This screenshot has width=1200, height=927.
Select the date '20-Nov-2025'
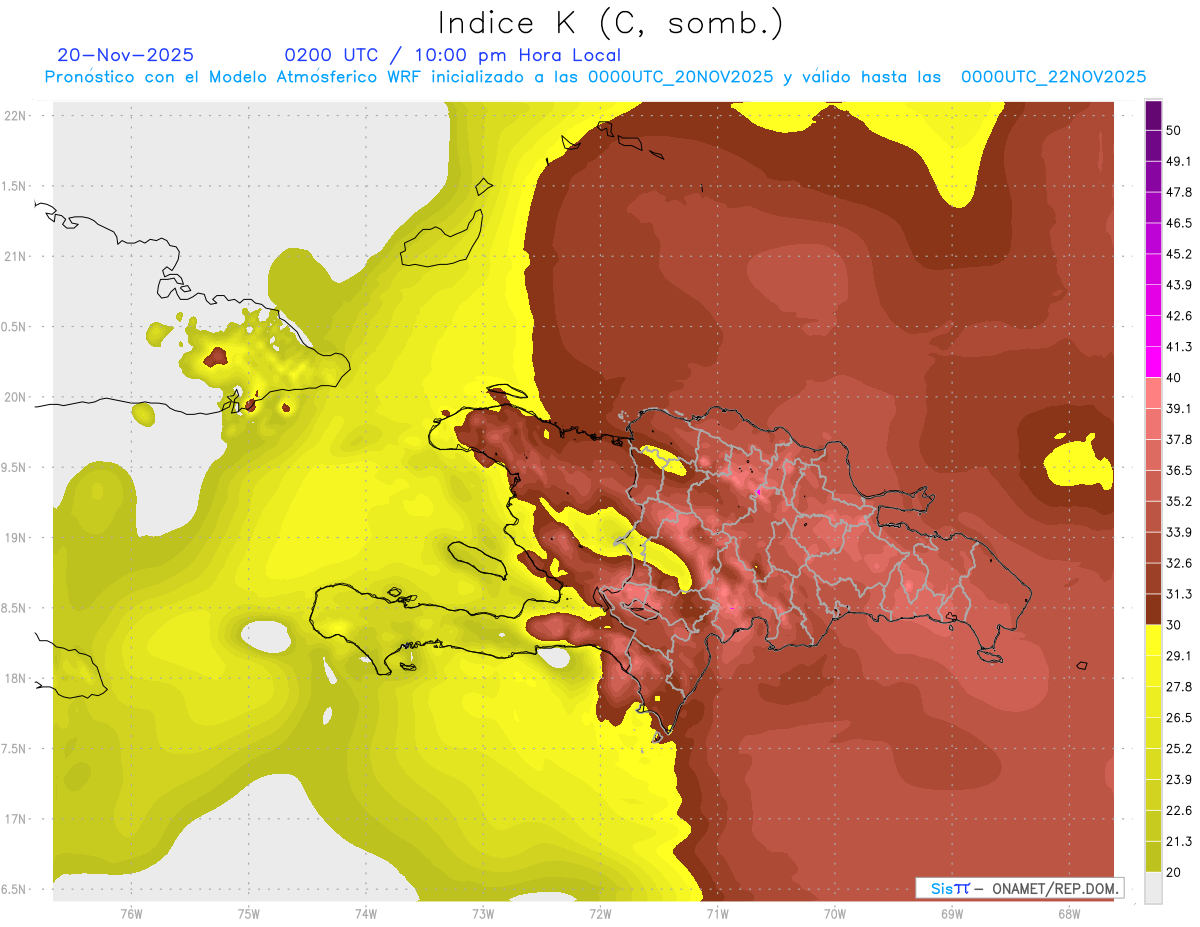(x=126, y=55)
